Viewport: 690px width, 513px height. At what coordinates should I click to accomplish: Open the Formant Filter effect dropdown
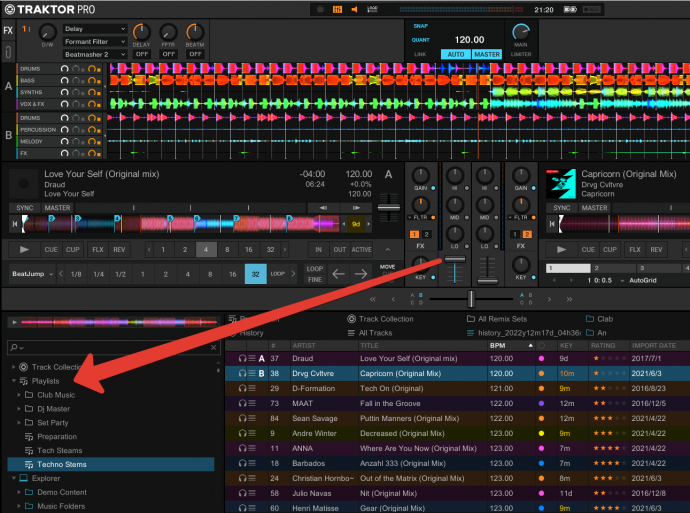(95, 42)
